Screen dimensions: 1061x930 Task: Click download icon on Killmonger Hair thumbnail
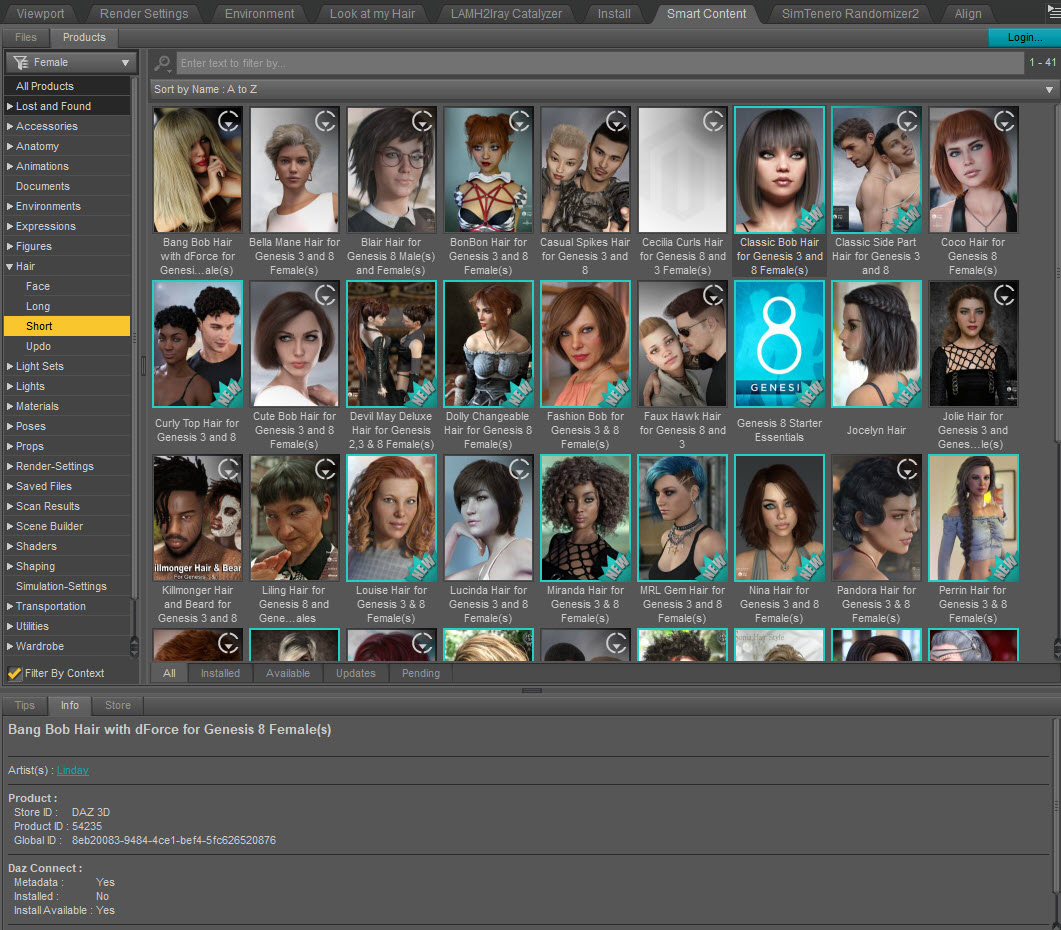229,469
